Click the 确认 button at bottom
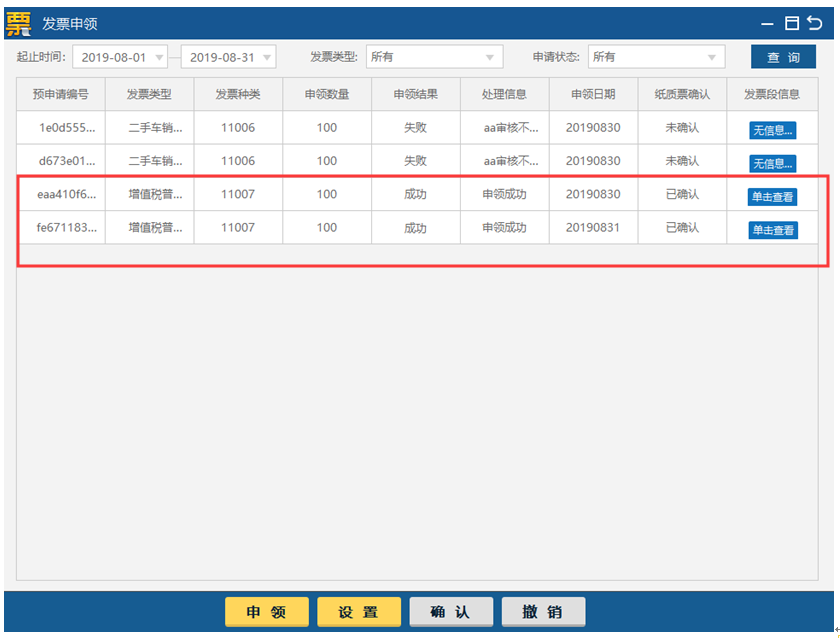The width and height of the screenshot is (840, 638). pyautogui.click(x=451, y=612)
